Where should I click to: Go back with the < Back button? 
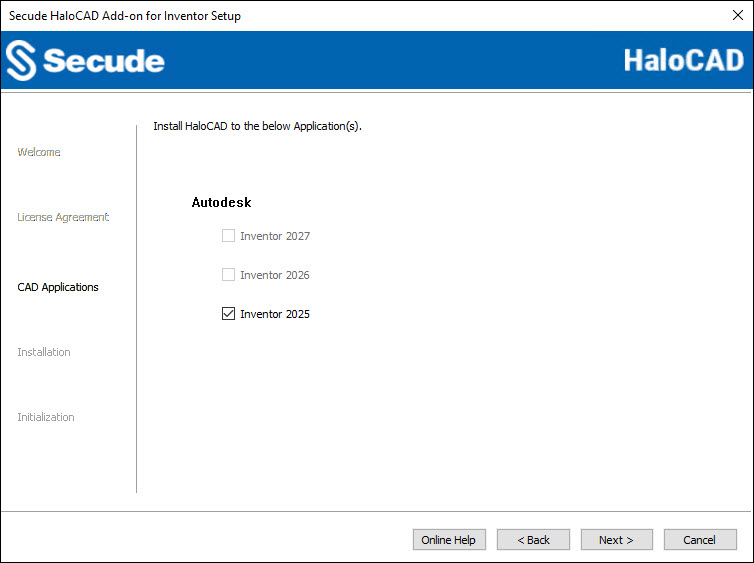pyautogui.click(x=533, y=540)
